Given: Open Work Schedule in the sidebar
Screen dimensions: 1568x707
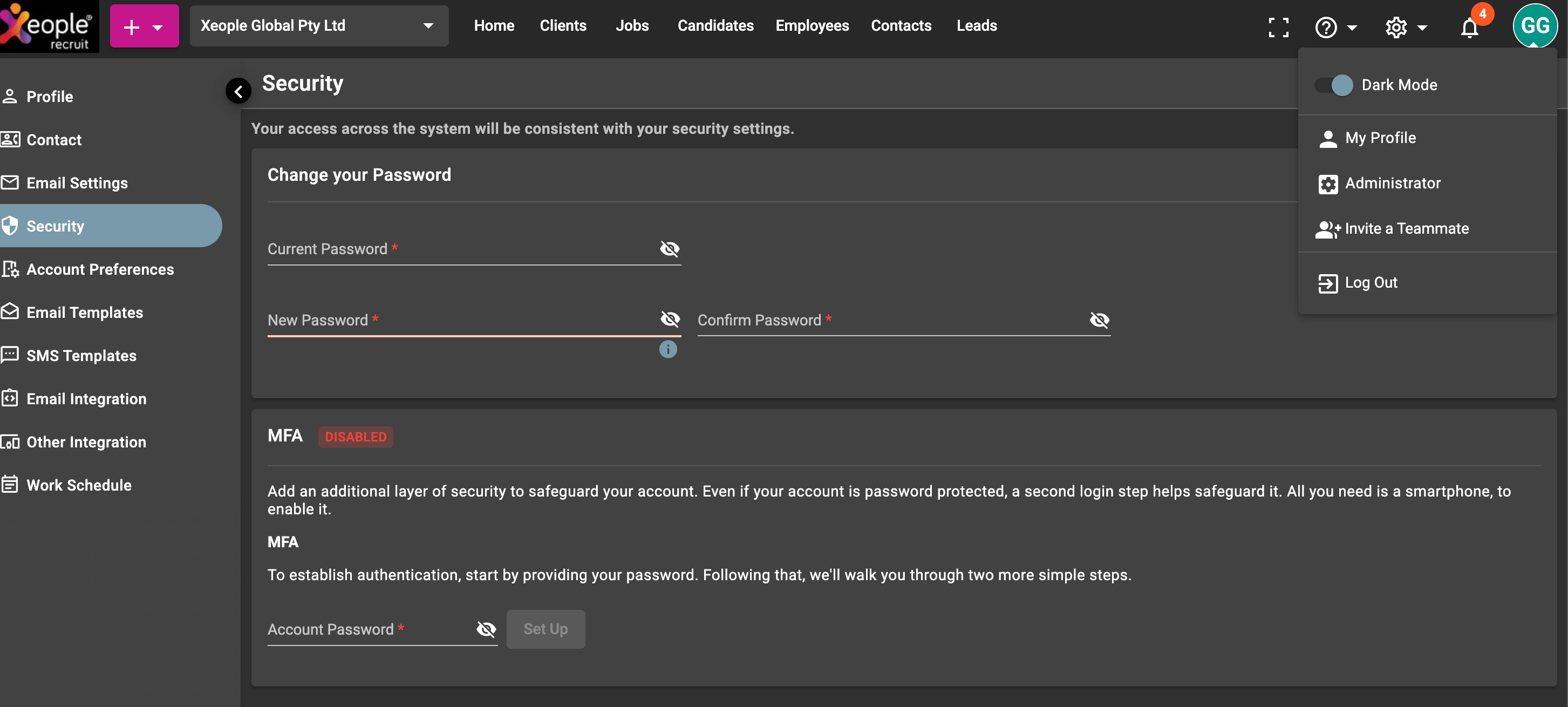Looking at the screenshot, I should pyautogui.click(x=79, y=485).
